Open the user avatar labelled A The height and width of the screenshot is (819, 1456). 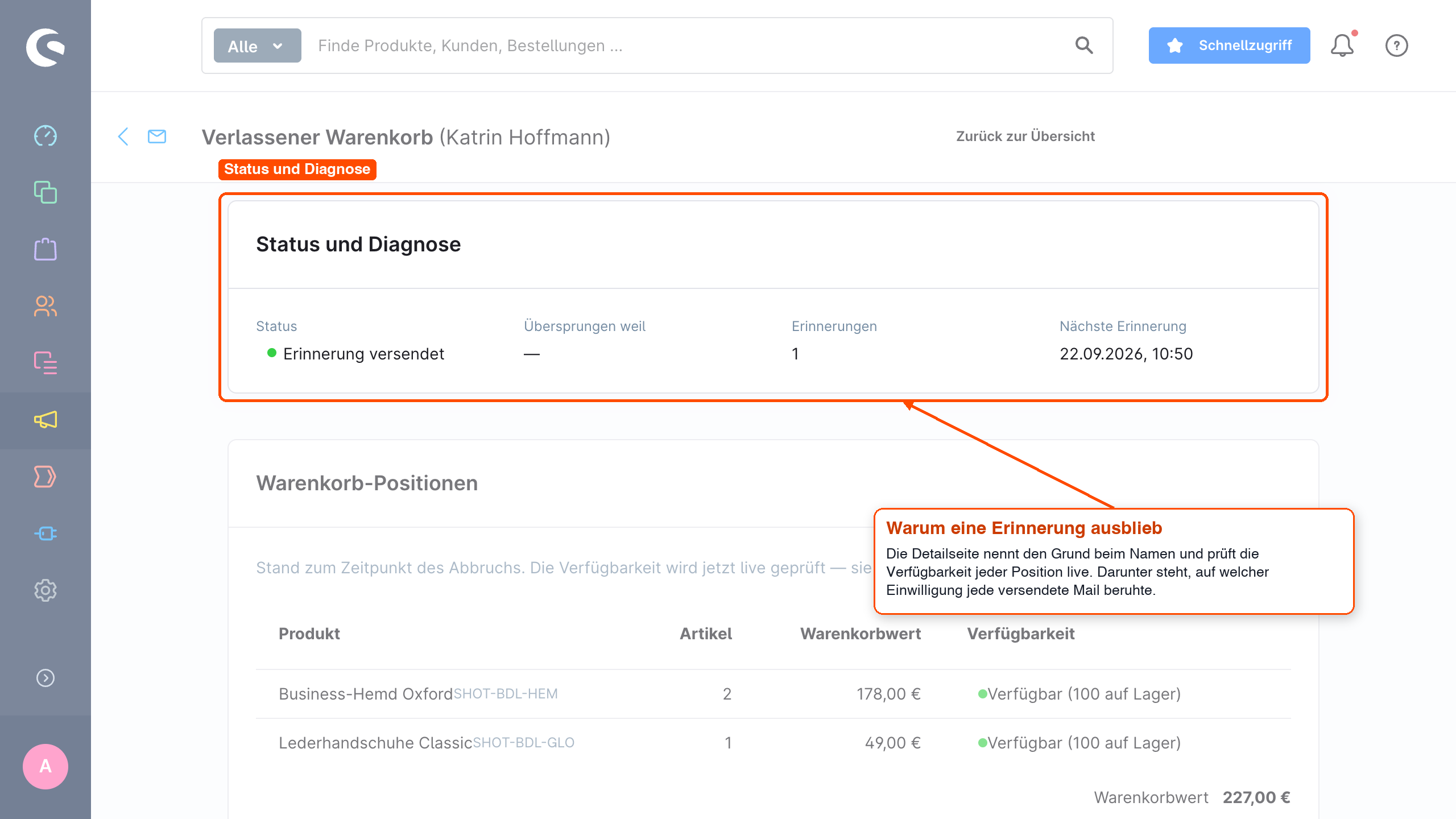point(45,766)
